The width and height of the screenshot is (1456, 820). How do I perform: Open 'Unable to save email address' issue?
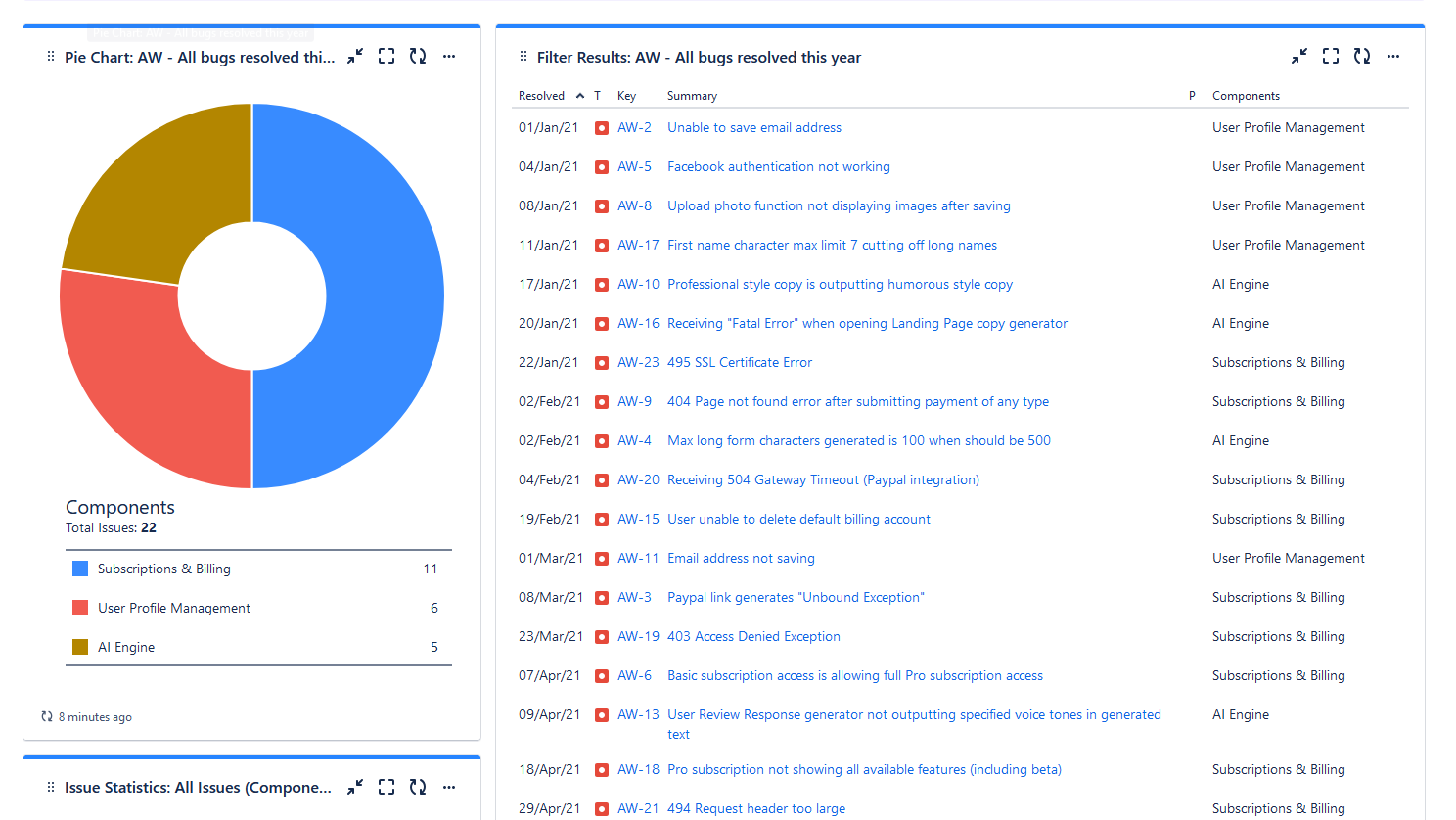coord(754,127)
